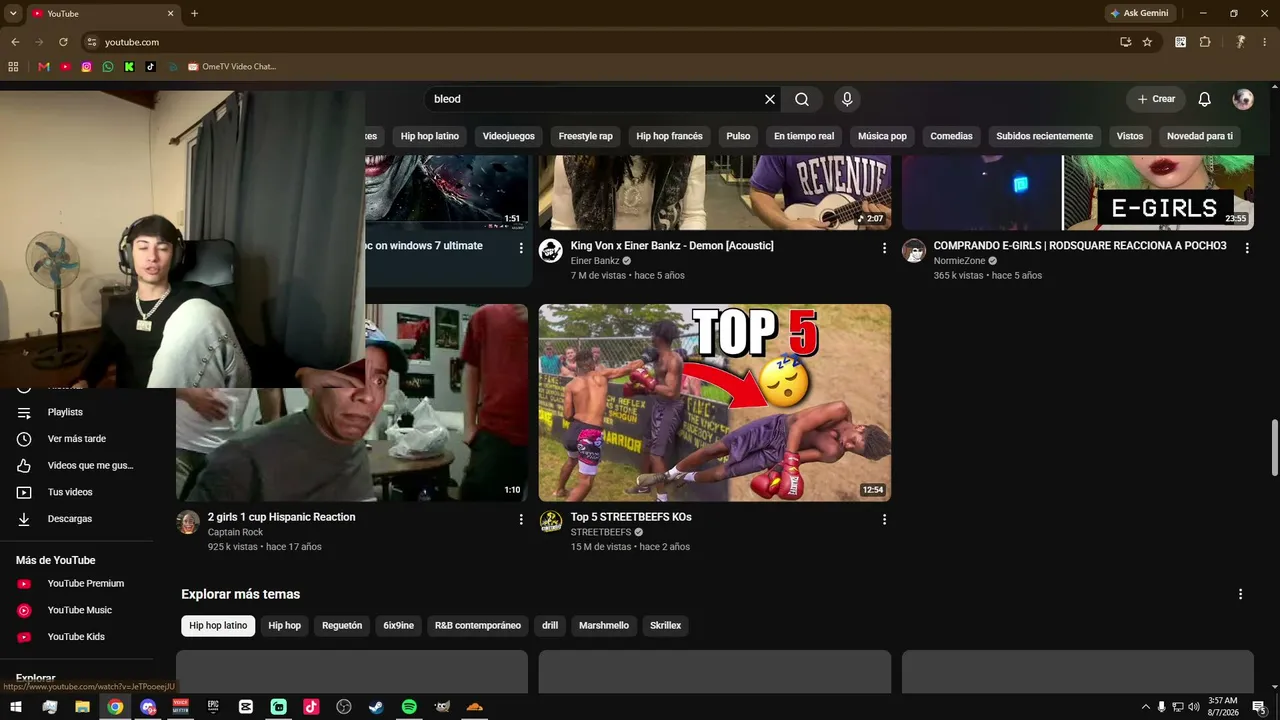
Task: Open the Chrome extensions puzzle icon
Action: [1205, 42]
